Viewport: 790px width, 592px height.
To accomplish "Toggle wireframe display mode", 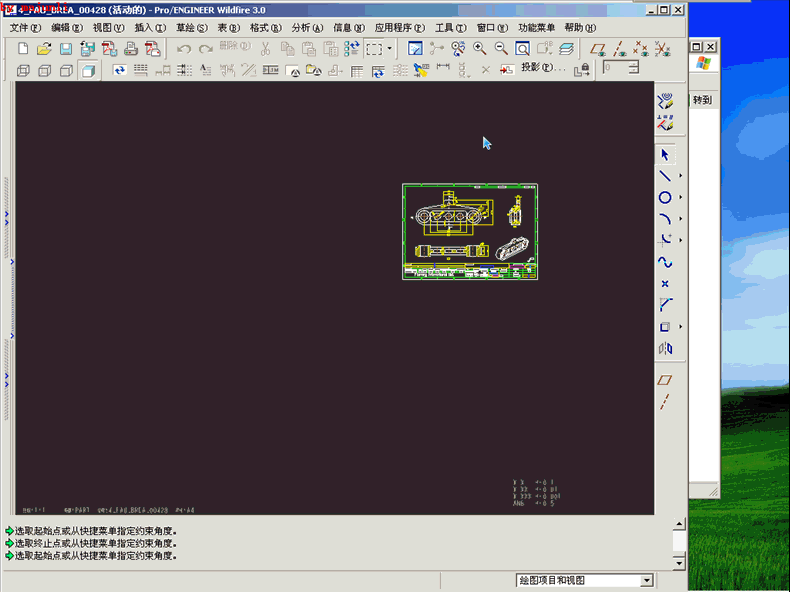I will pos(23,71).
